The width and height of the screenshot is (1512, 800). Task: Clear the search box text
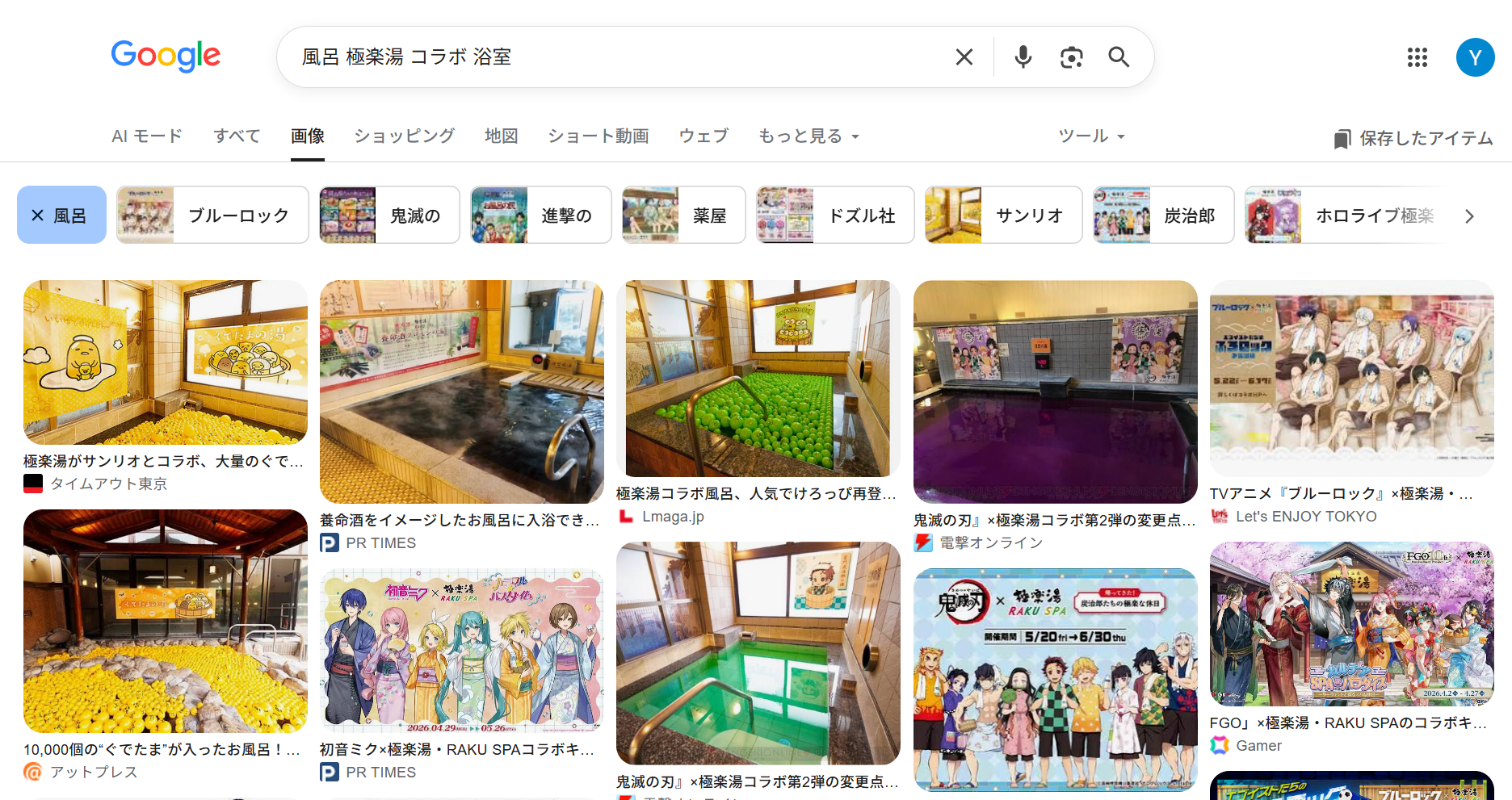[964, 57]
